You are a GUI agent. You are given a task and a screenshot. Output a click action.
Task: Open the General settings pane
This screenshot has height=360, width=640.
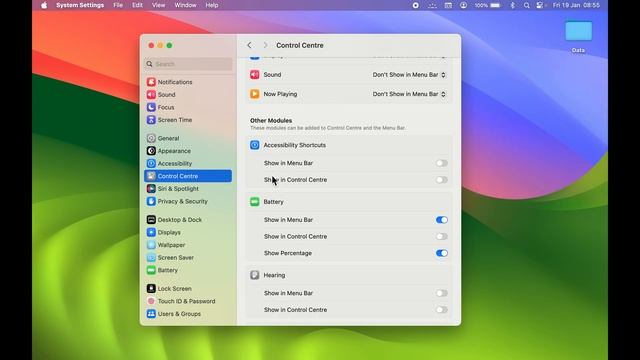(163, 138)
